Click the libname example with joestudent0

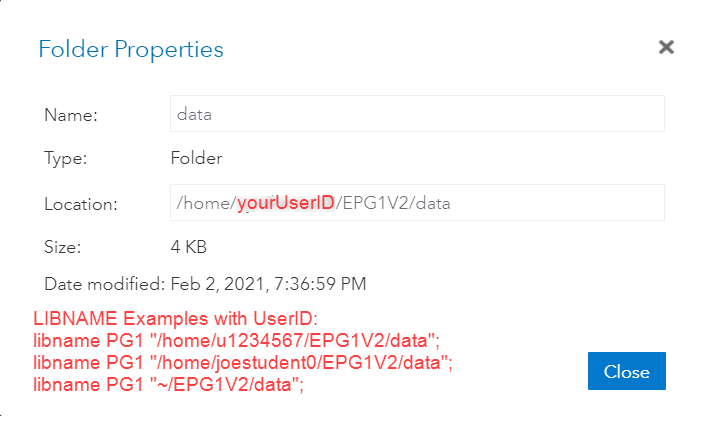click(243, 363)
